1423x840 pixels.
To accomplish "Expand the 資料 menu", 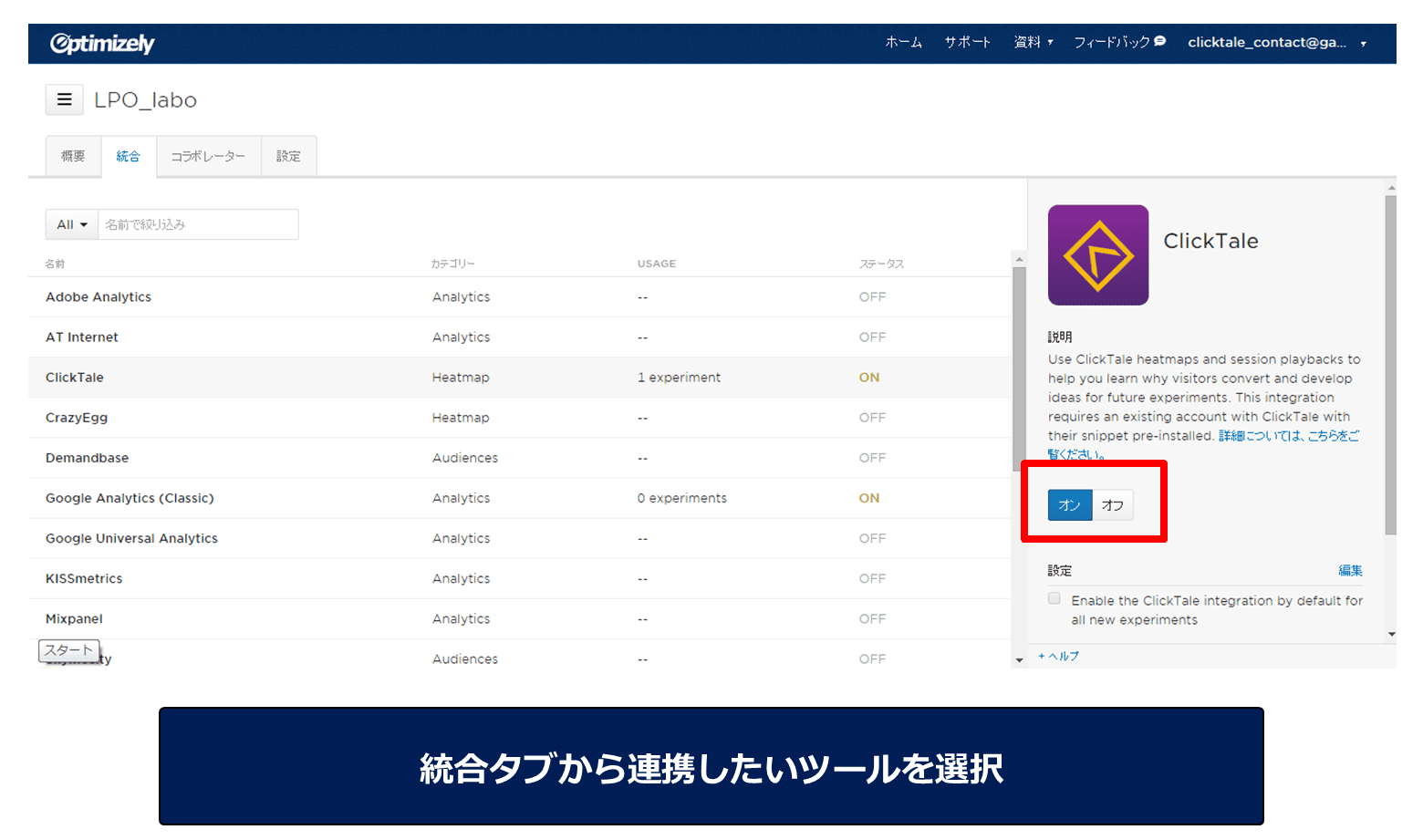I will click(x=1033, y=42).
